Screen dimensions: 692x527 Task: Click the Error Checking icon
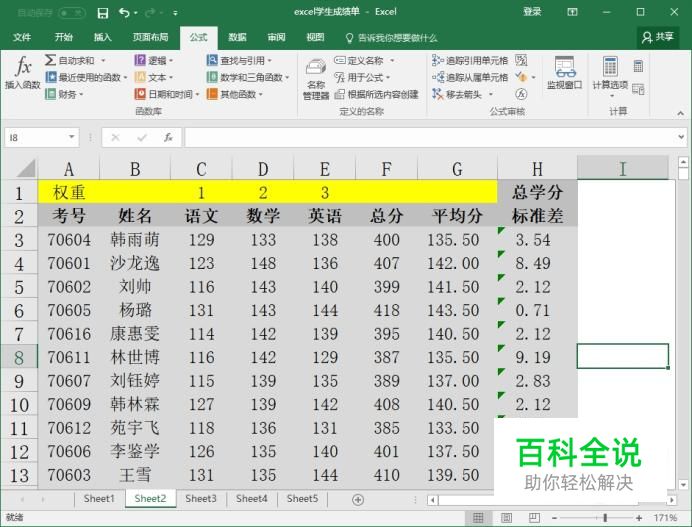point(521,78)
